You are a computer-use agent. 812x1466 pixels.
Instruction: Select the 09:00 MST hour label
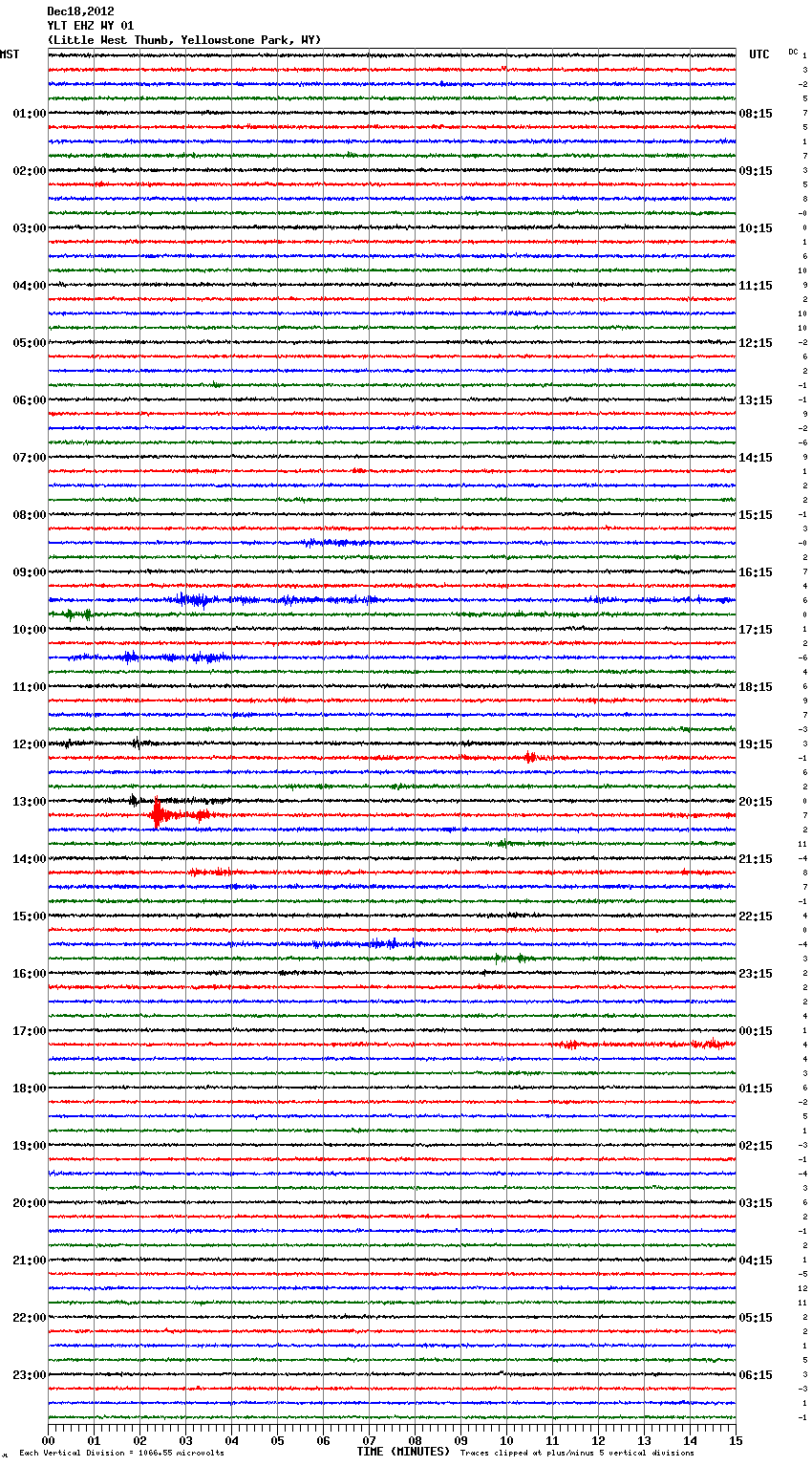pyautogui.click(x=30, y=572)
